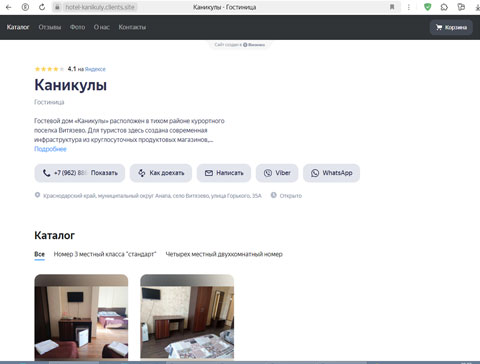Follow the Яндексе rating link
The height and width of the screenshot is (364, 480).
pos(95,69)
